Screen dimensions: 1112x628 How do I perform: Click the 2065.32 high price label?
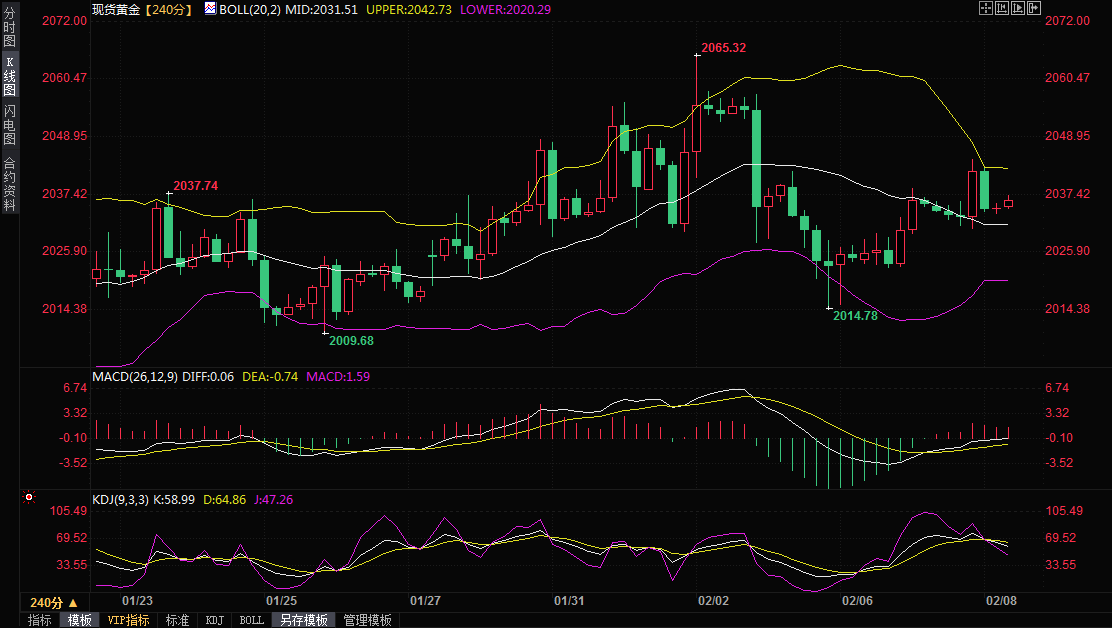(x=723, y=47)
